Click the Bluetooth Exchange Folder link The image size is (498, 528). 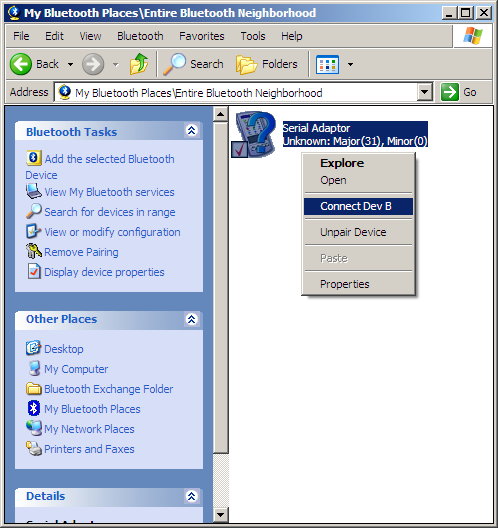(x=108, y=389)
